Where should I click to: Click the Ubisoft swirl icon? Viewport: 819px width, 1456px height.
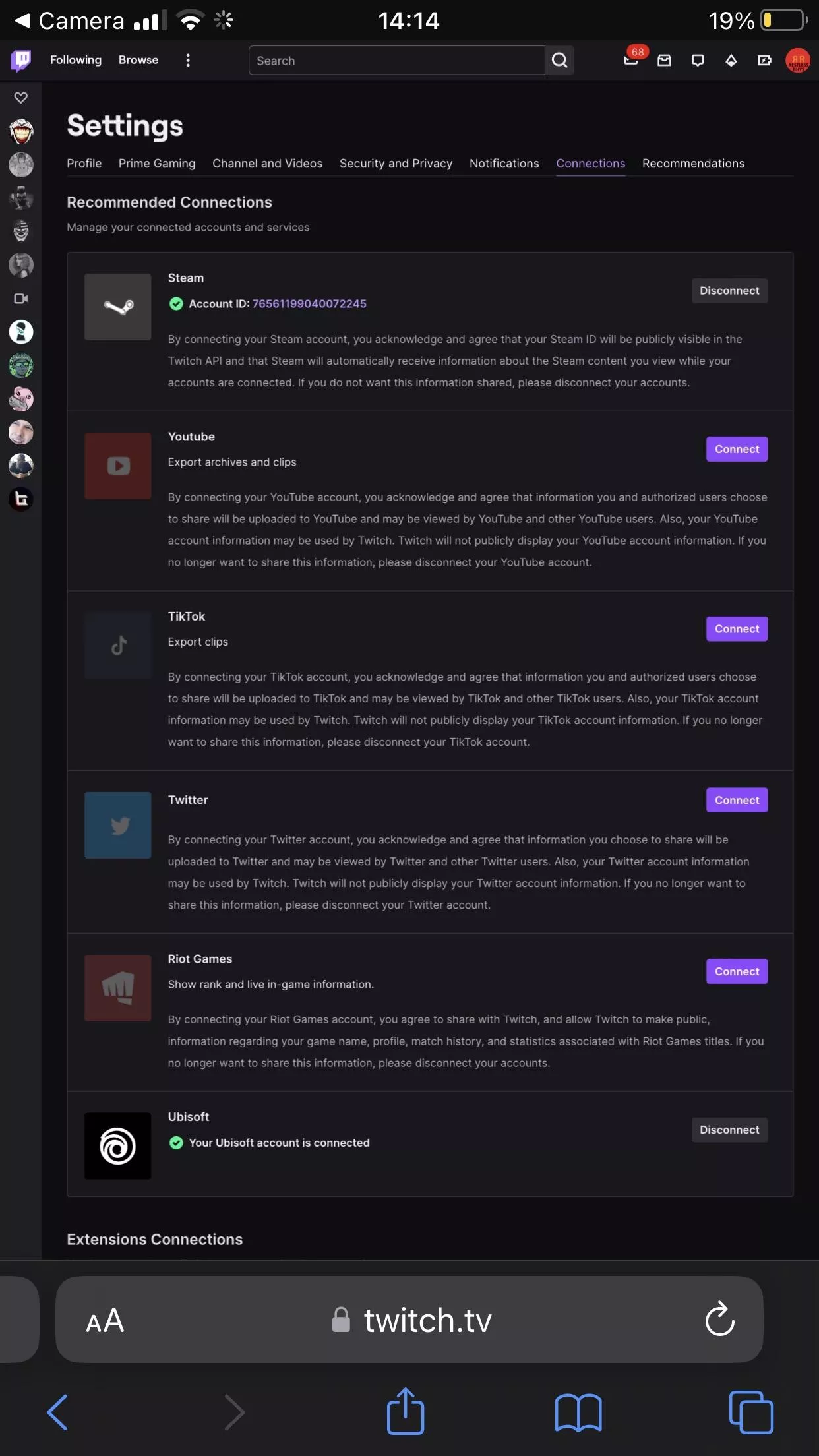pyautogui.click(x=117, y=1146)
